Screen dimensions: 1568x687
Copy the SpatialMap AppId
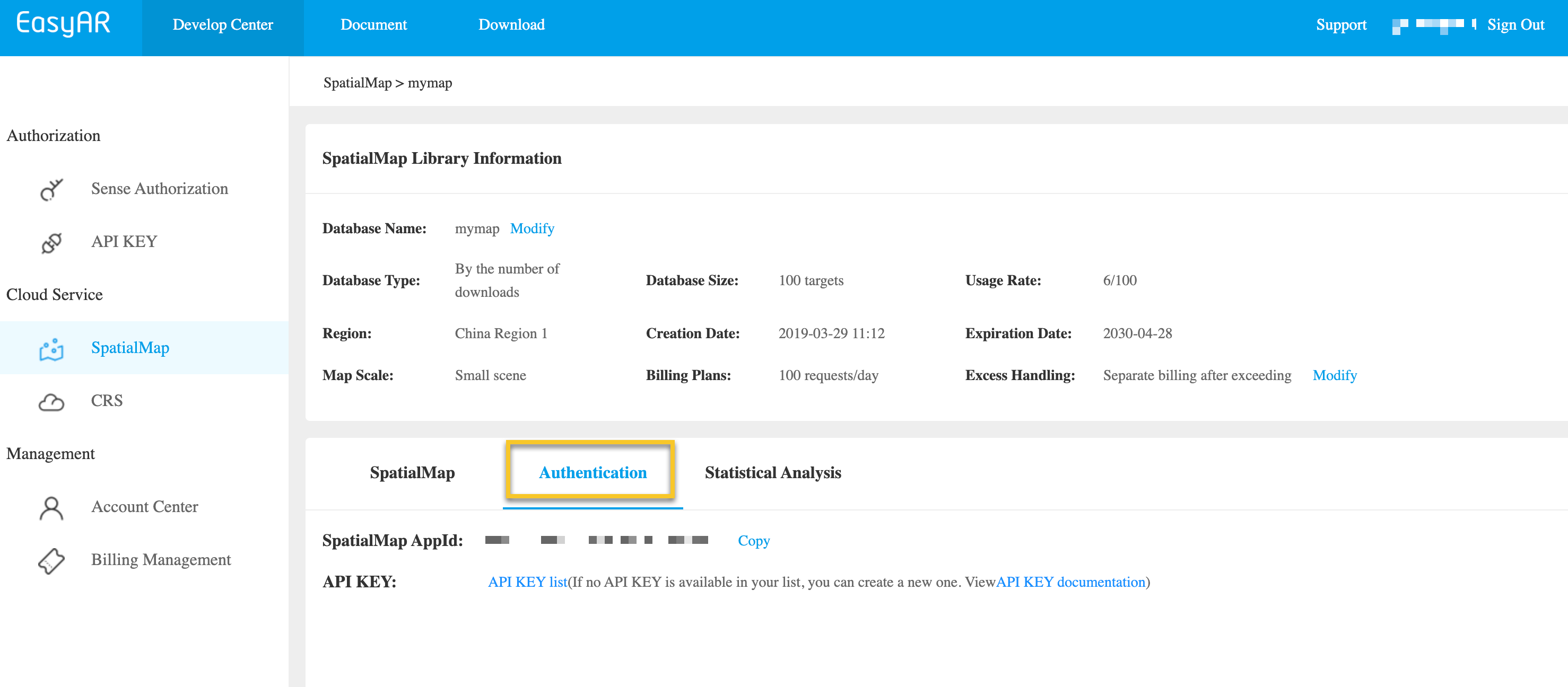(754, 541)
